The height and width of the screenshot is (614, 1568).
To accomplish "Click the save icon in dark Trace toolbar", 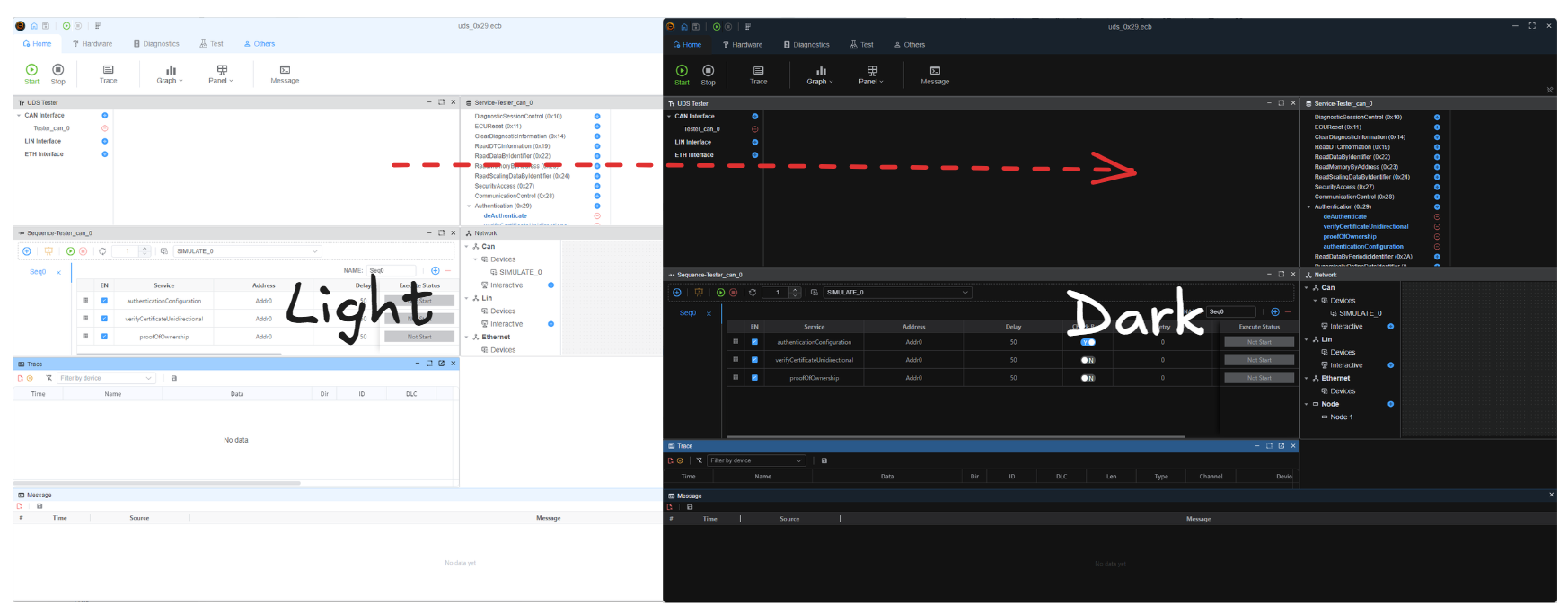I will (824, 460).
